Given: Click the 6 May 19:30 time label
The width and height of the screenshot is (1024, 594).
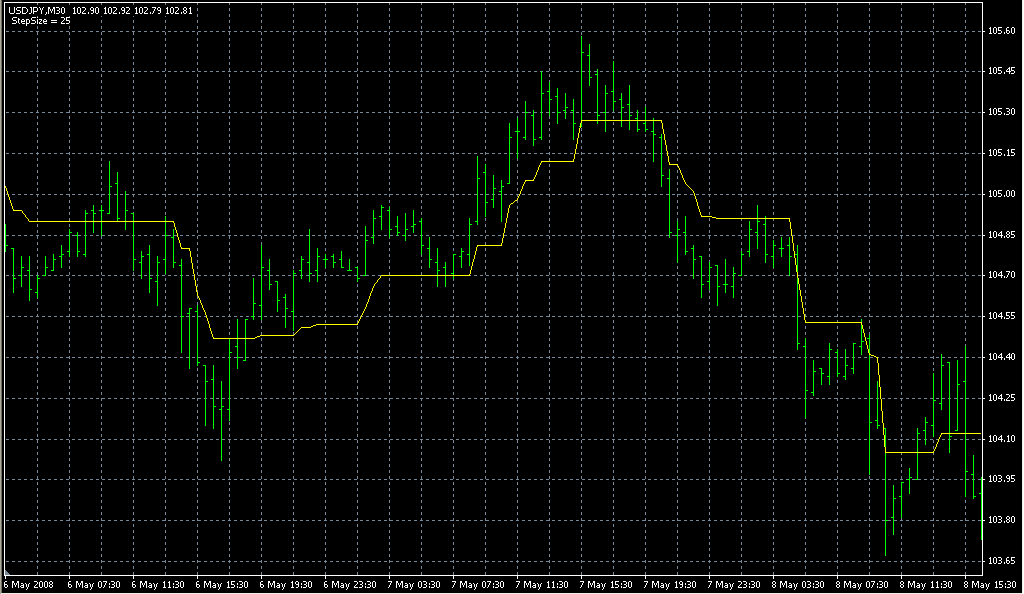Looking at the screenshot, I should (x=286, y=585).
